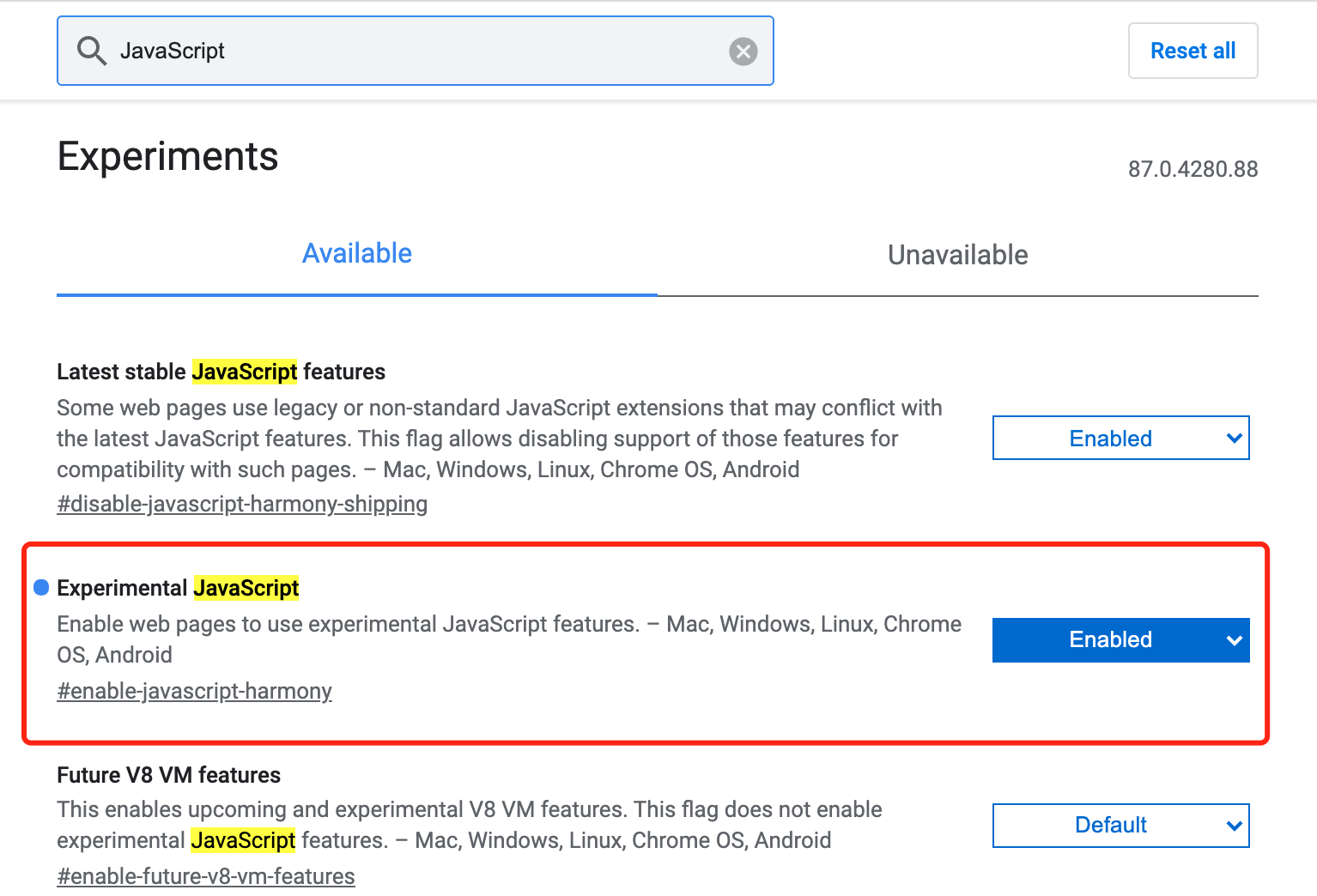Viewport: 1317px width, 896px height.
Task: Open #enable-javascript-harmony link
Action: pos(194,691)
